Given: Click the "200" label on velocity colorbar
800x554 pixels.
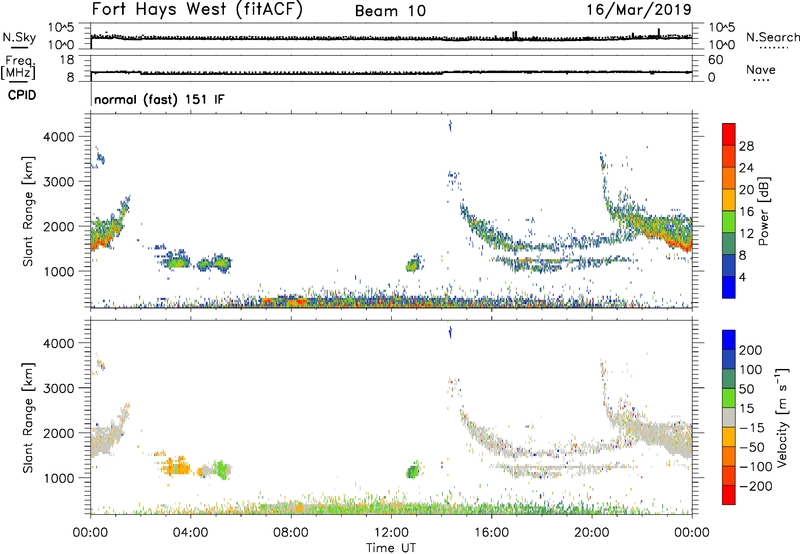Looking at the screenshot, I should (x=751, y=350).
